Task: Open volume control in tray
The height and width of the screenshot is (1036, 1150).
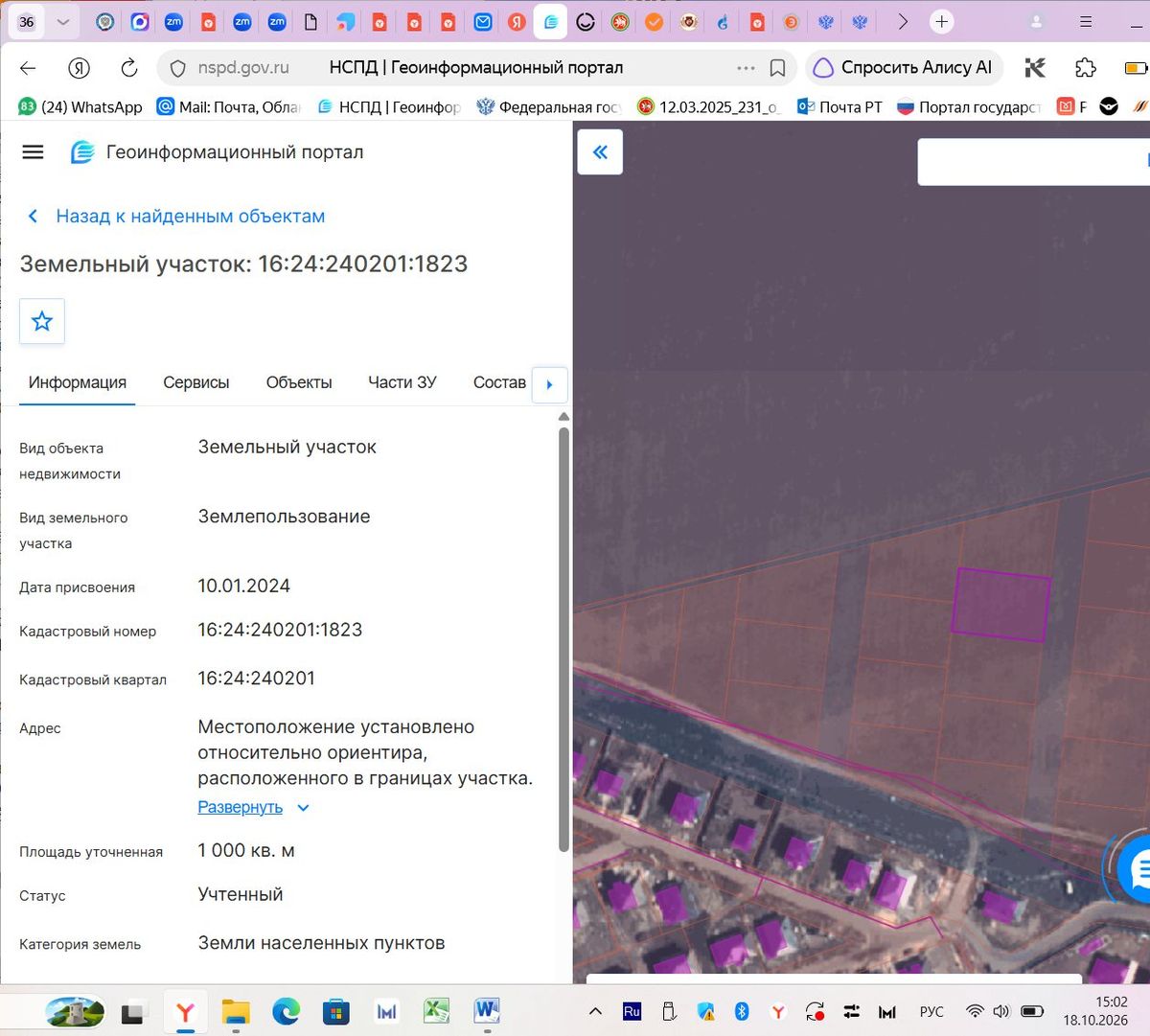Action: [1001, 1011]
